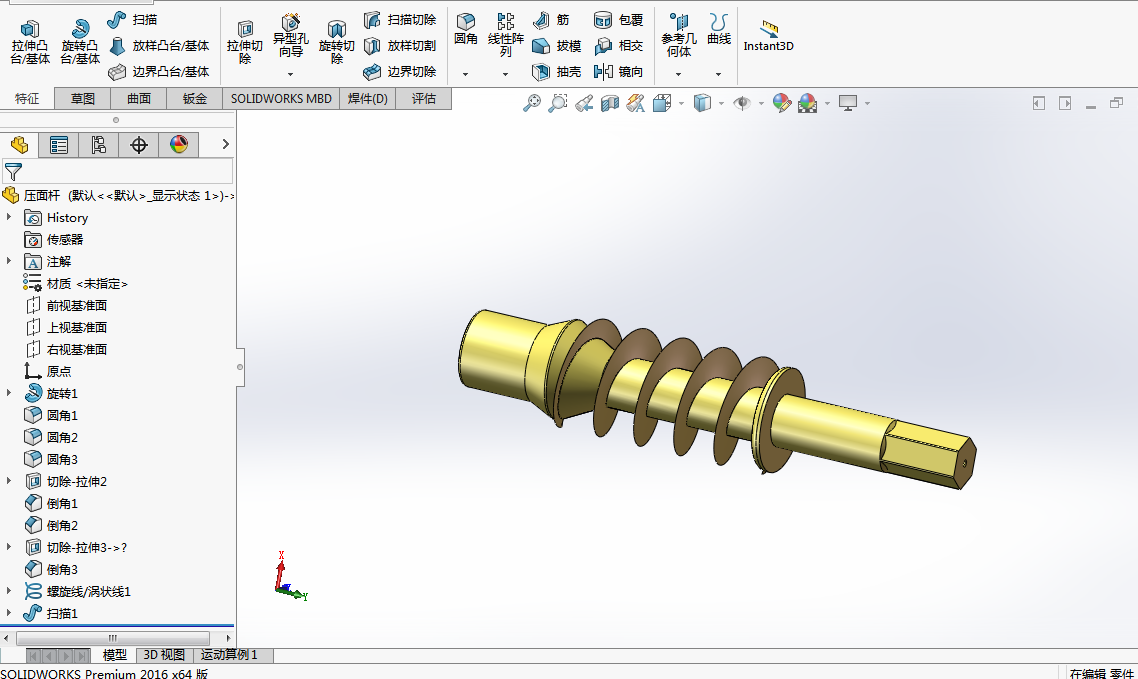Viewport: 1138px width, 679px height.
Task: Open dropdown arrow under Reference Geometry (参考几何体)
Action: (679, 74)
